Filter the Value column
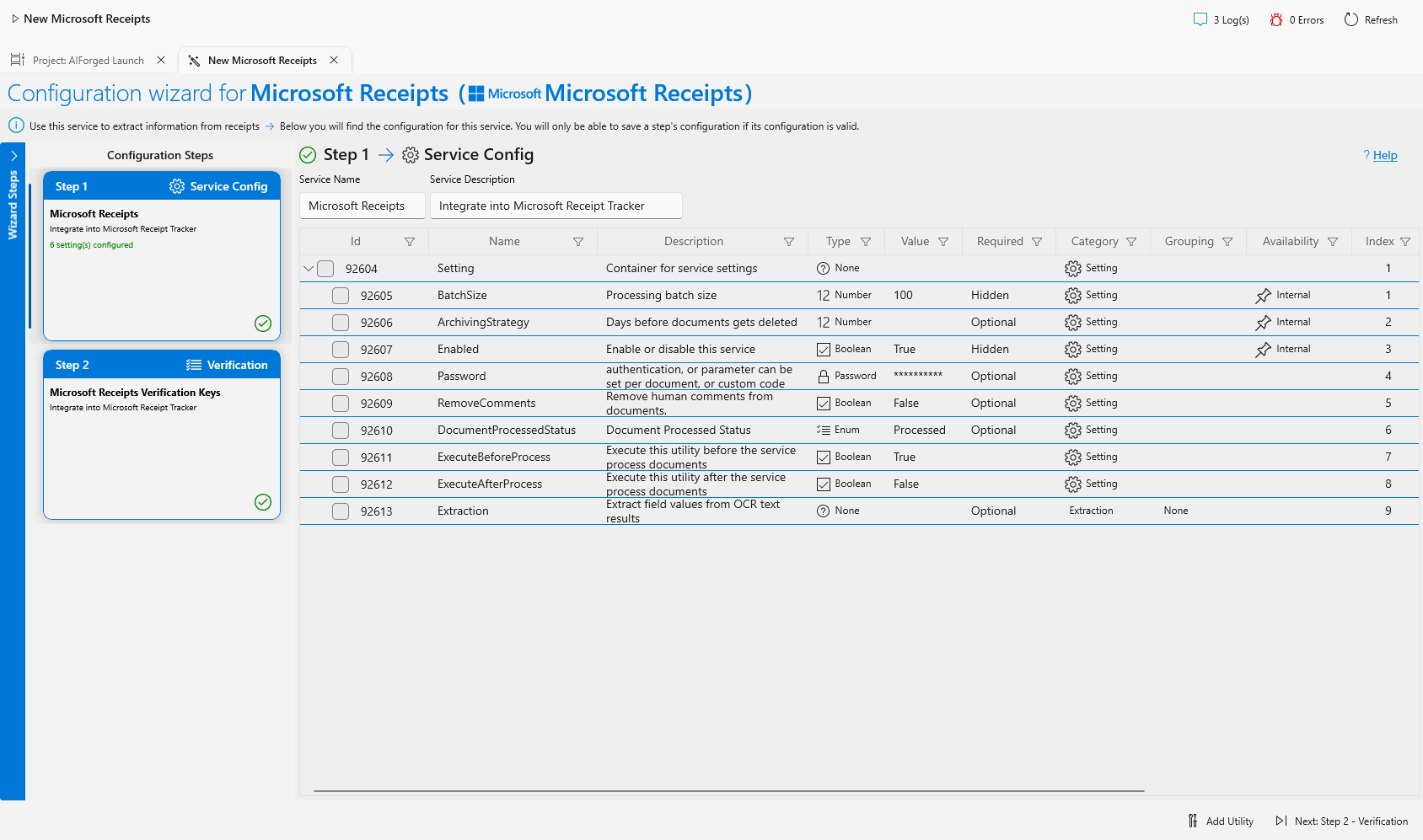The image size is (1423, 840). coord(943,242)
